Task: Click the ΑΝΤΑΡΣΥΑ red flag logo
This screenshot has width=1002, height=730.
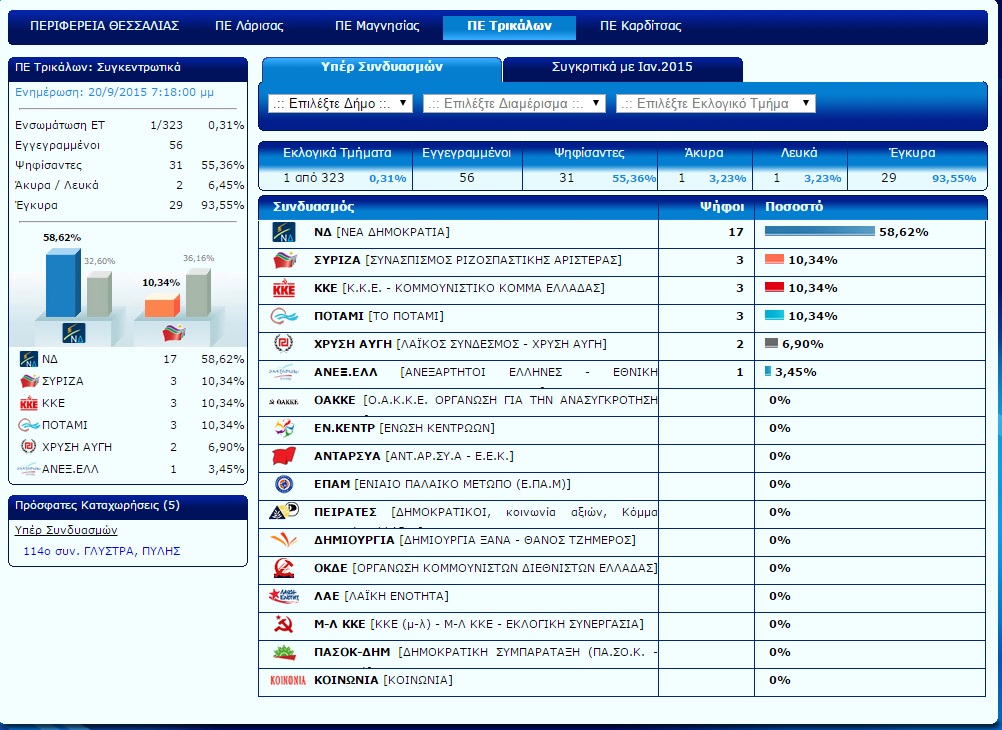Action: [284, 456]
